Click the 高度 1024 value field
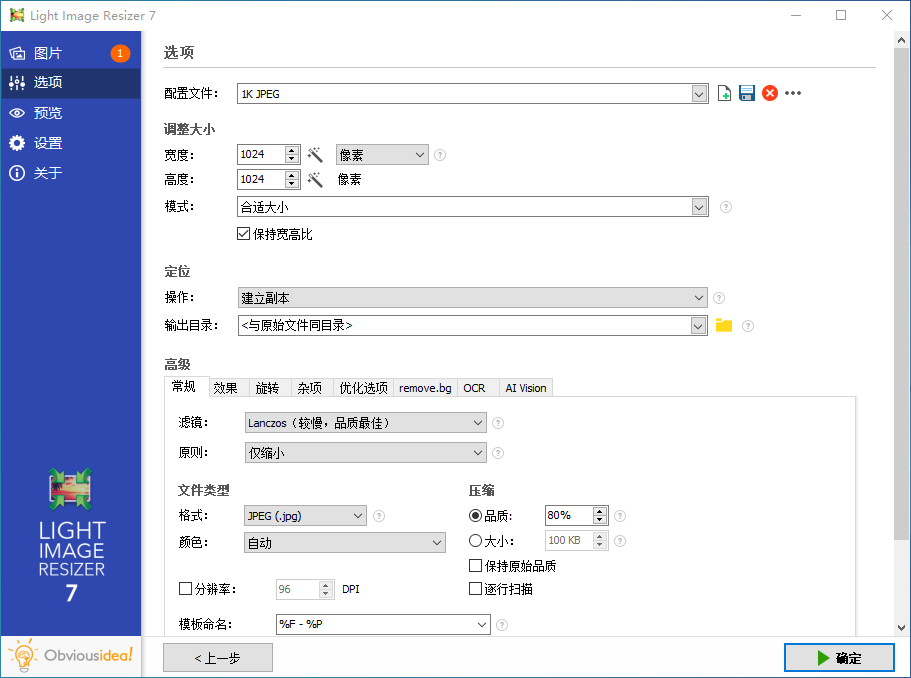The height and width of the screenshot is (678, 911). [x=261, y=180]
